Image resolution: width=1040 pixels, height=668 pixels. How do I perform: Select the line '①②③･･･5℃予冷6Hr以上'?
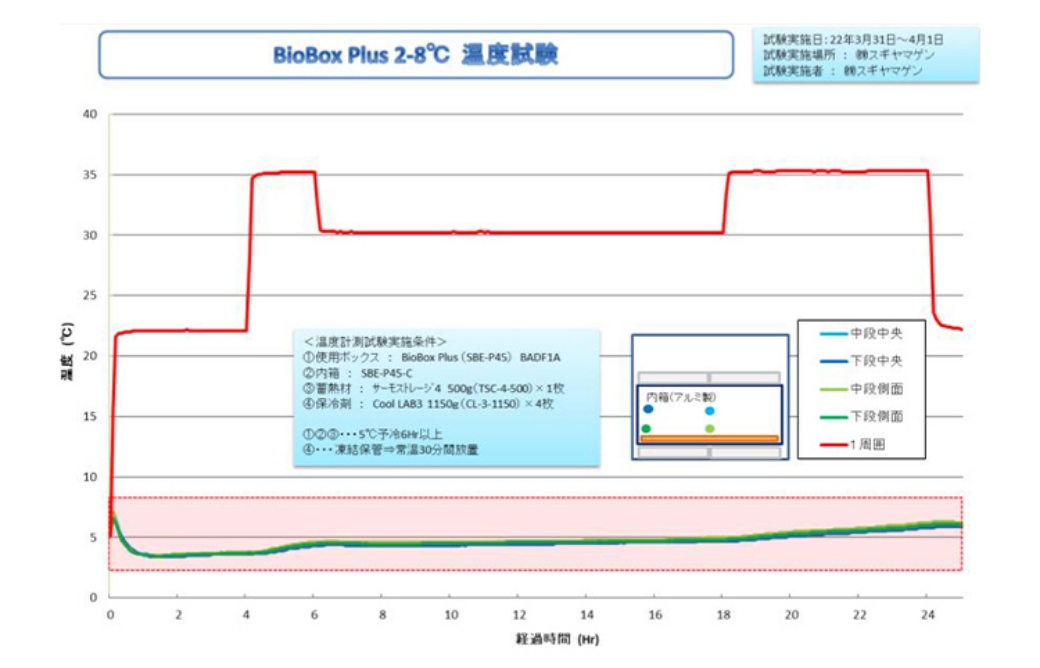[372, 434]
